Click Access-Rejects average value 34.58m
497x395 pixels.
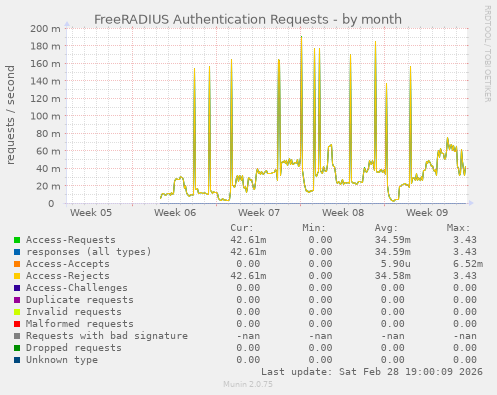[x=392, y=276]
